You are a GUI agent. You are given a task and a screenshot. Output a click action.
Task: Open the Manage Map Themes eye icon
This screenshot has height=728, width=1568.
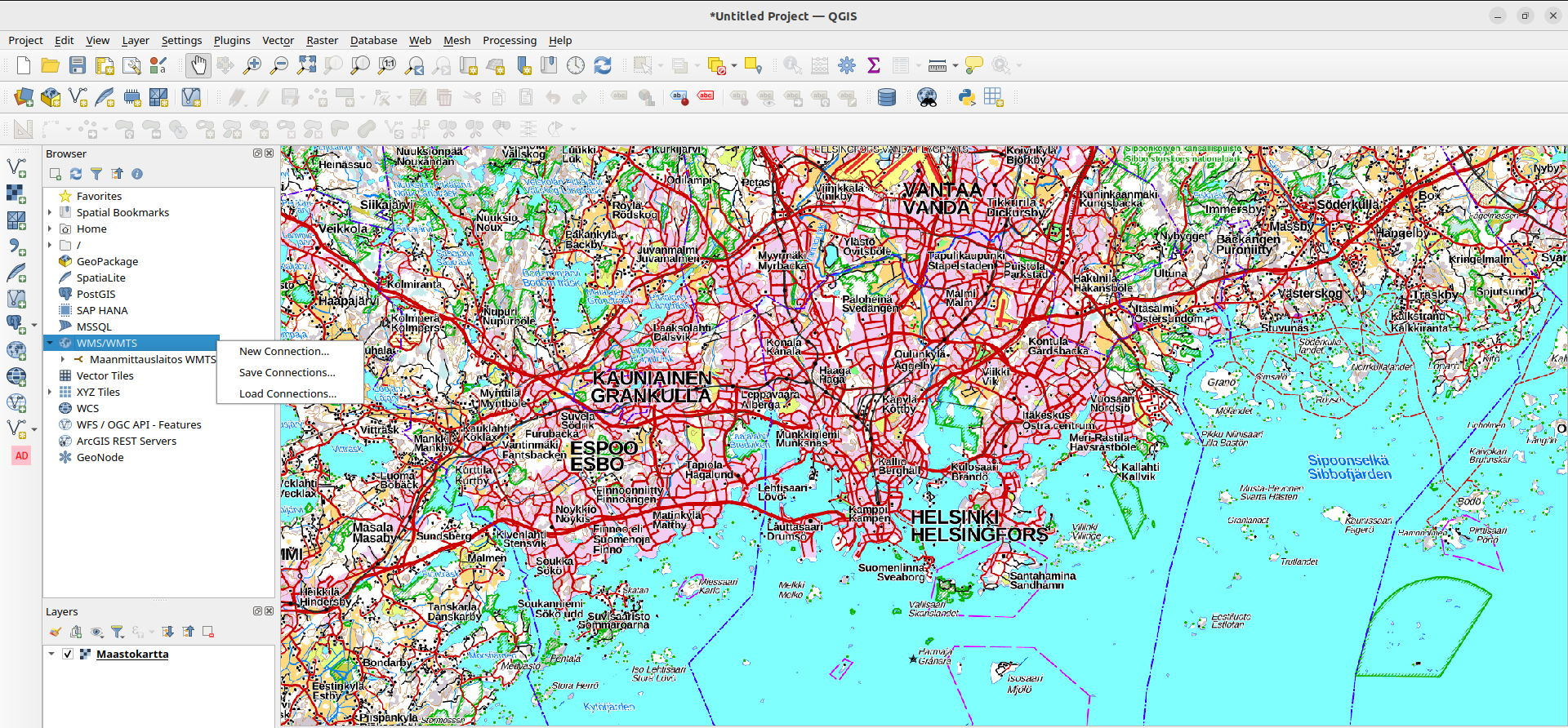pos(96,632)
